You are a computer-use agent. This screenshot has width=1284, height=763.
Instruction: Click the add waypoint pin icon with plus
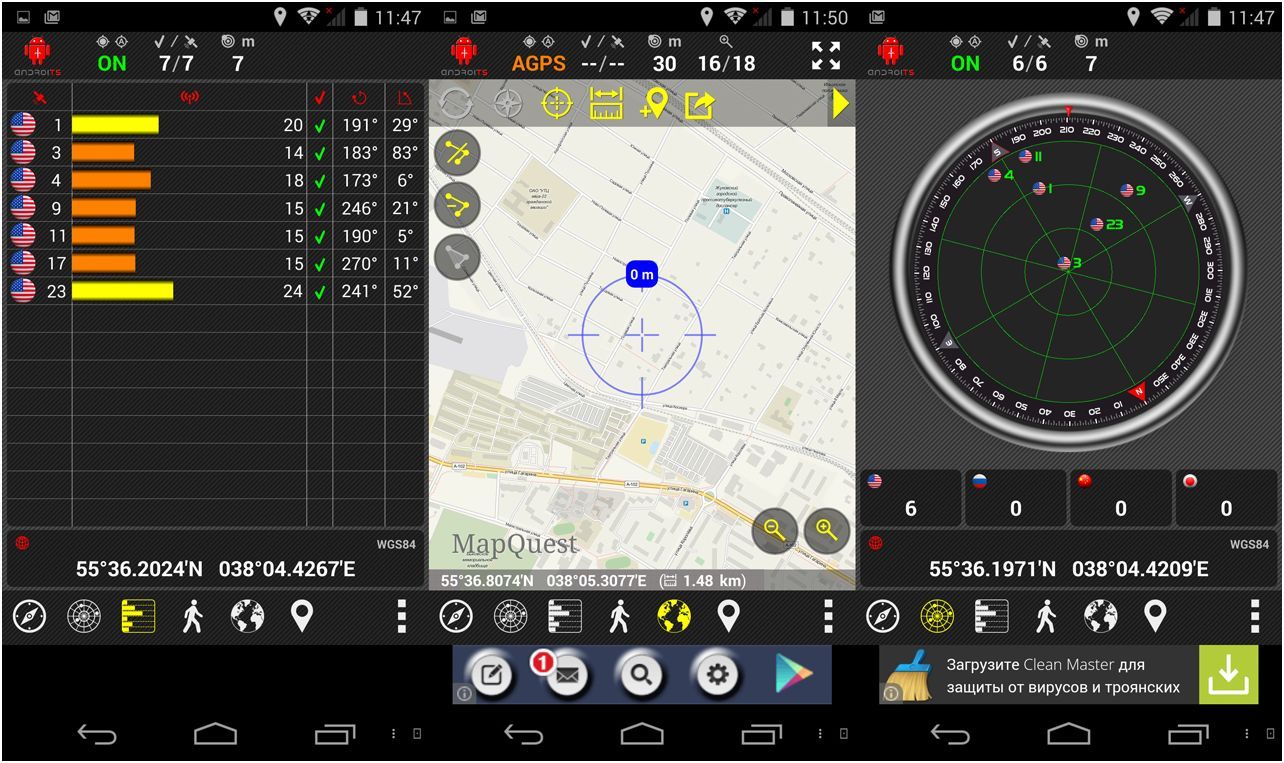click(x=653, y=104)
